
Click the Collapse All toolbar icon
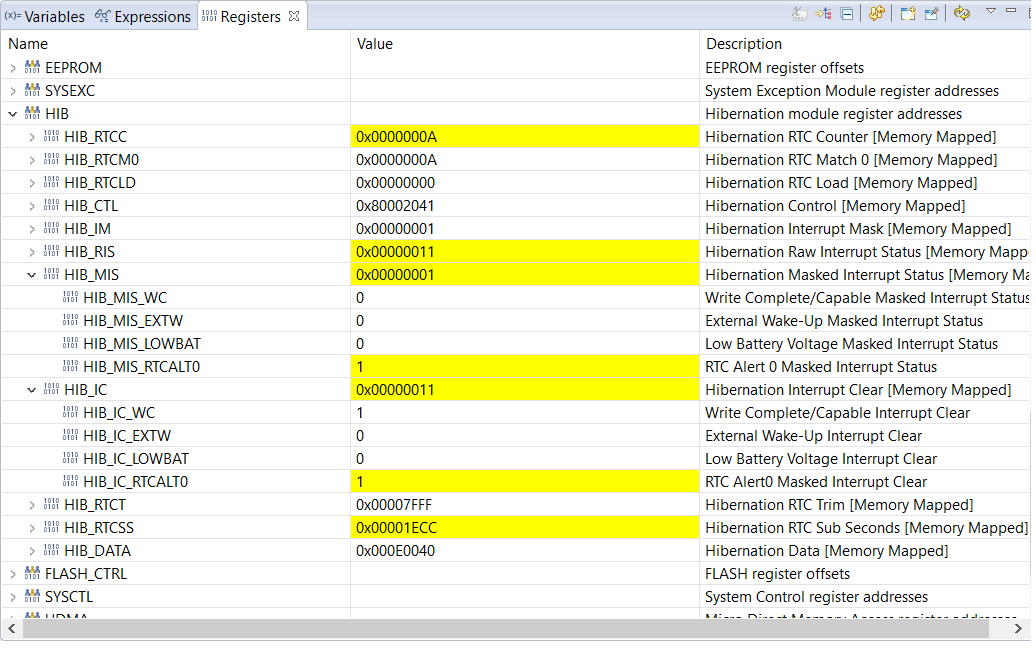pos(846,14)
